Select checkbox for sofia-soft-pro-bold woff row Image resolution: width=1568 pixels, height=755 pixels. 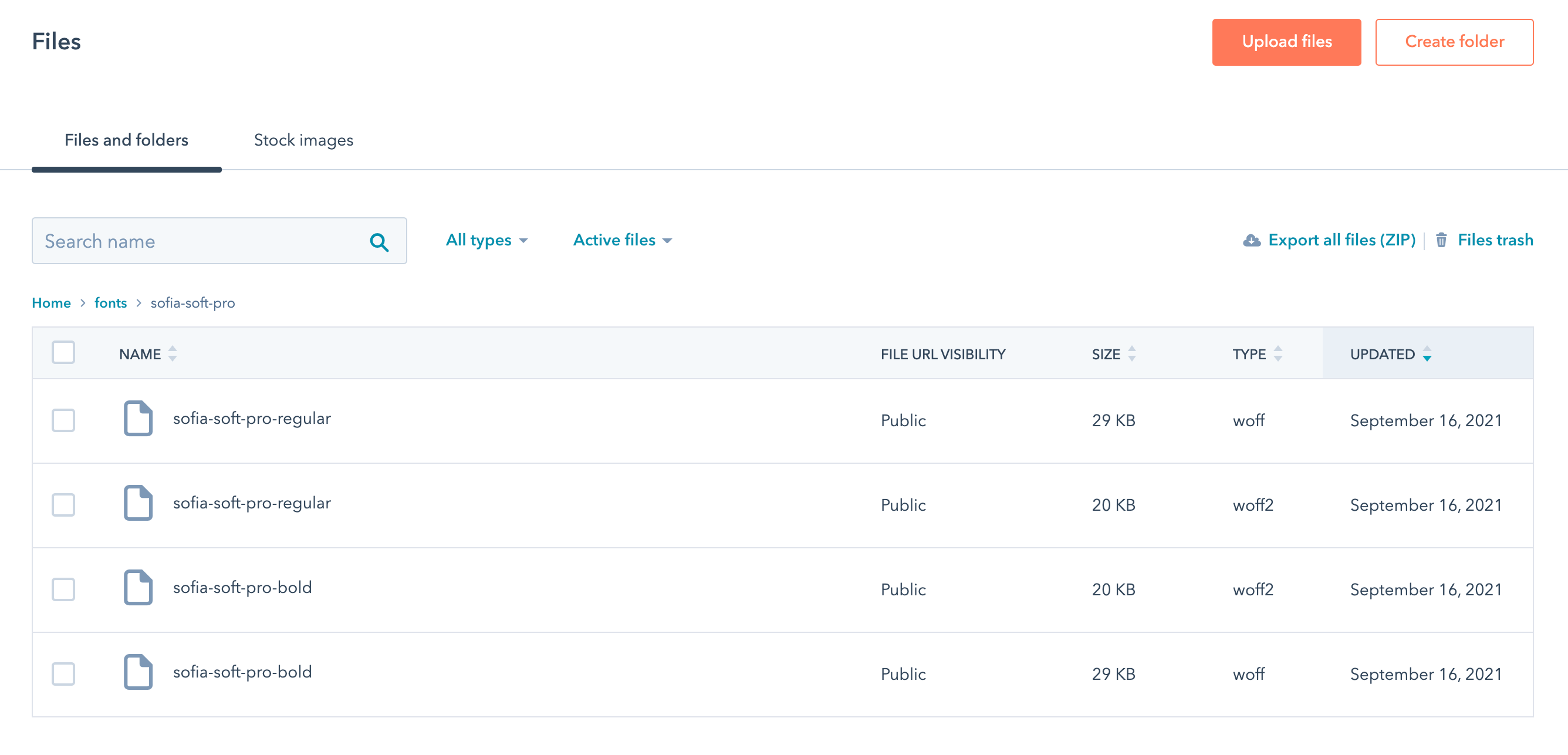pyautogui.click(x=63, y=674)
